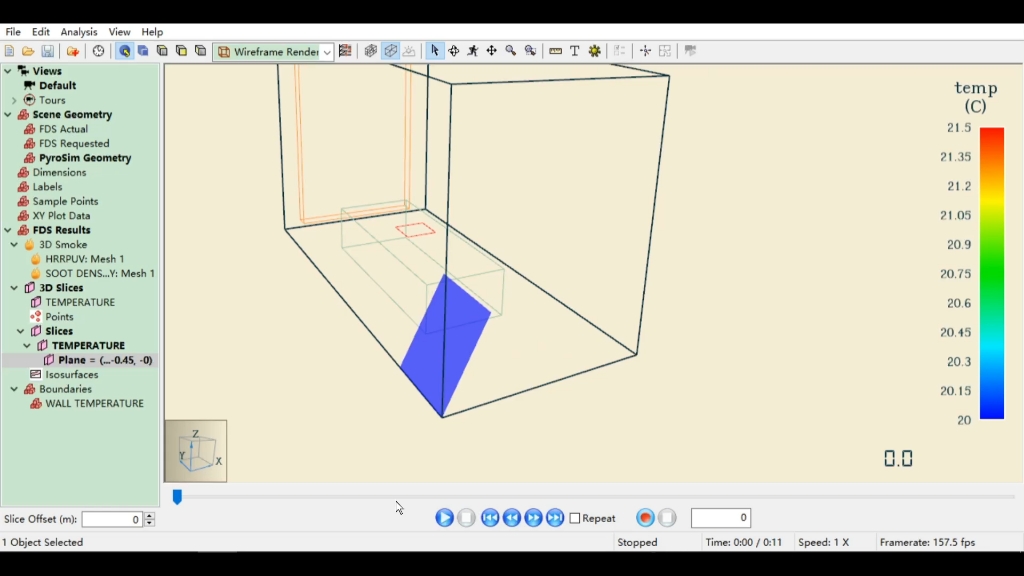The image size is (1024, 576).
Task: Select the running man roam tool
Action: pyautogui.click(x=473, y=51)
